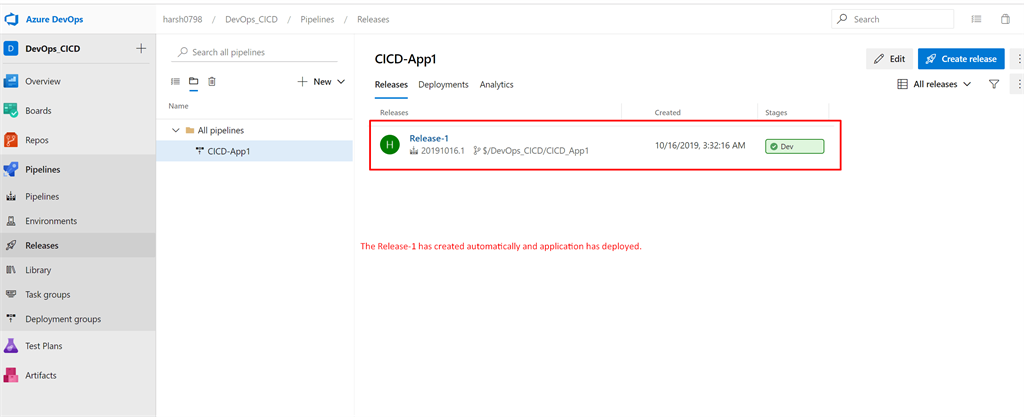
Task: Click the Test Plans flask icon
Action: click(10, 346)
